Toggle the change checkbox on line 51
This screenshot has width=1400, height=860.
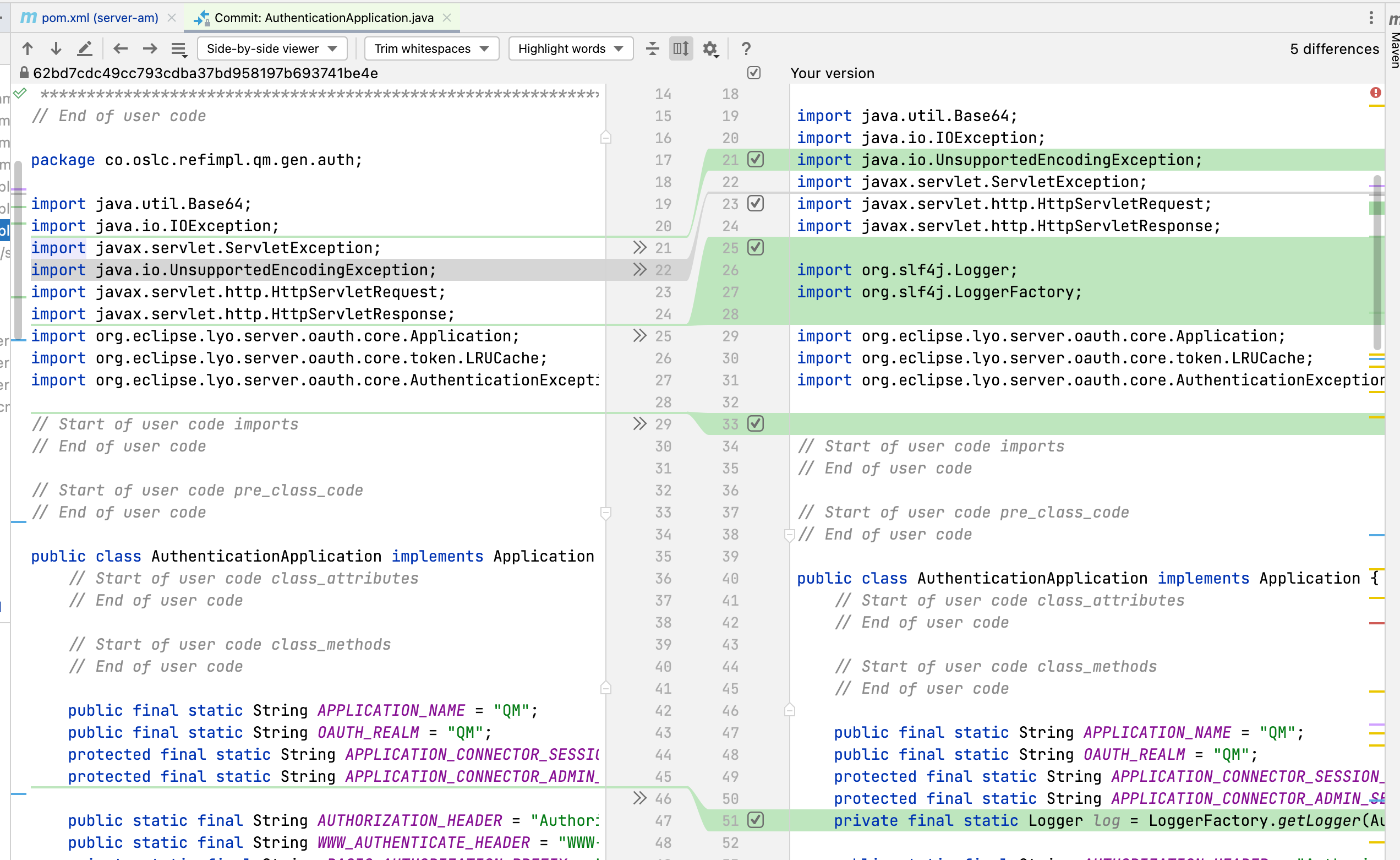pyautogui.click(x=756, y=820)
